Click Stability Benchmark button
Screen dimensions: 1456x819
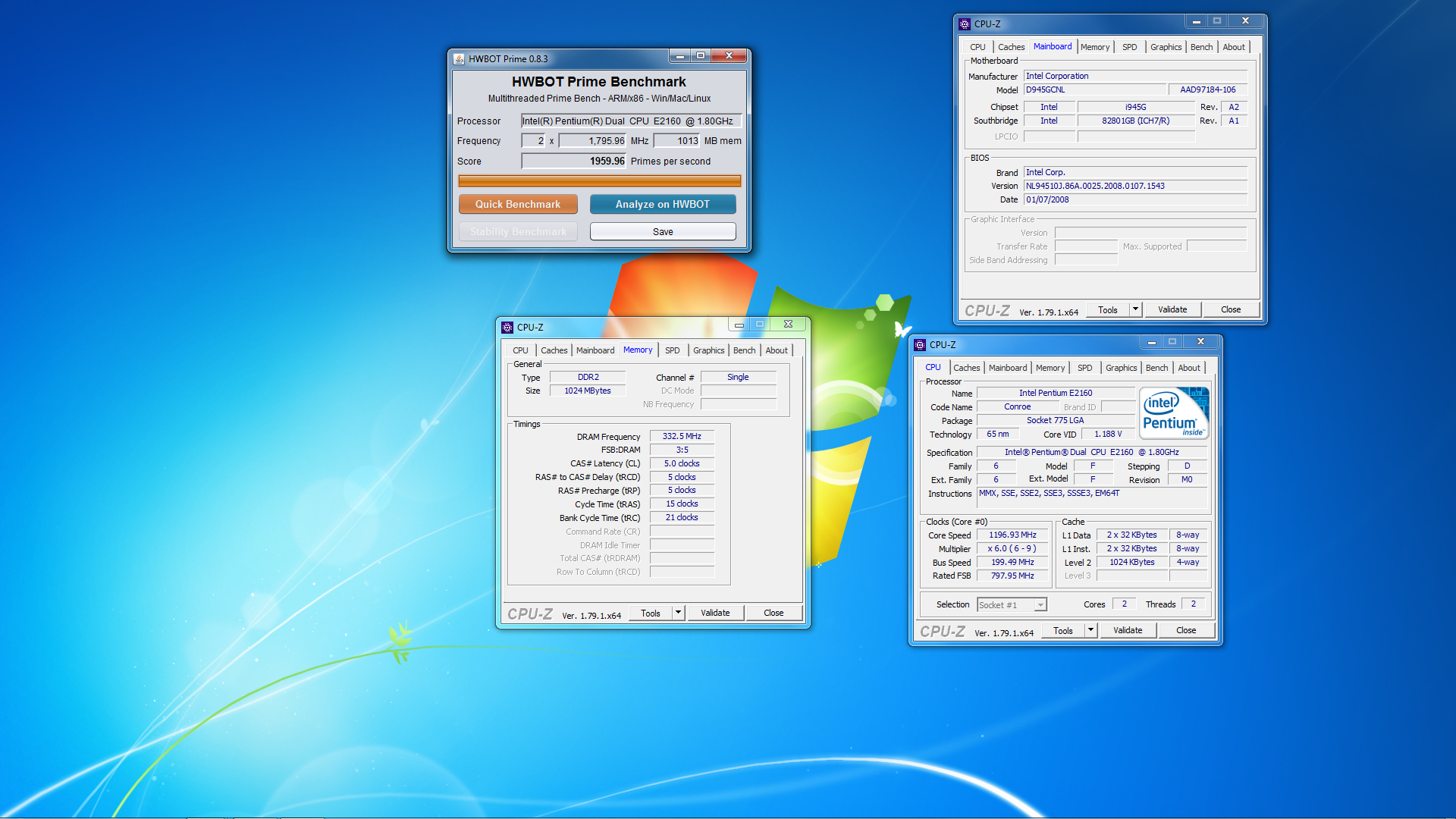tap(518, 231)
